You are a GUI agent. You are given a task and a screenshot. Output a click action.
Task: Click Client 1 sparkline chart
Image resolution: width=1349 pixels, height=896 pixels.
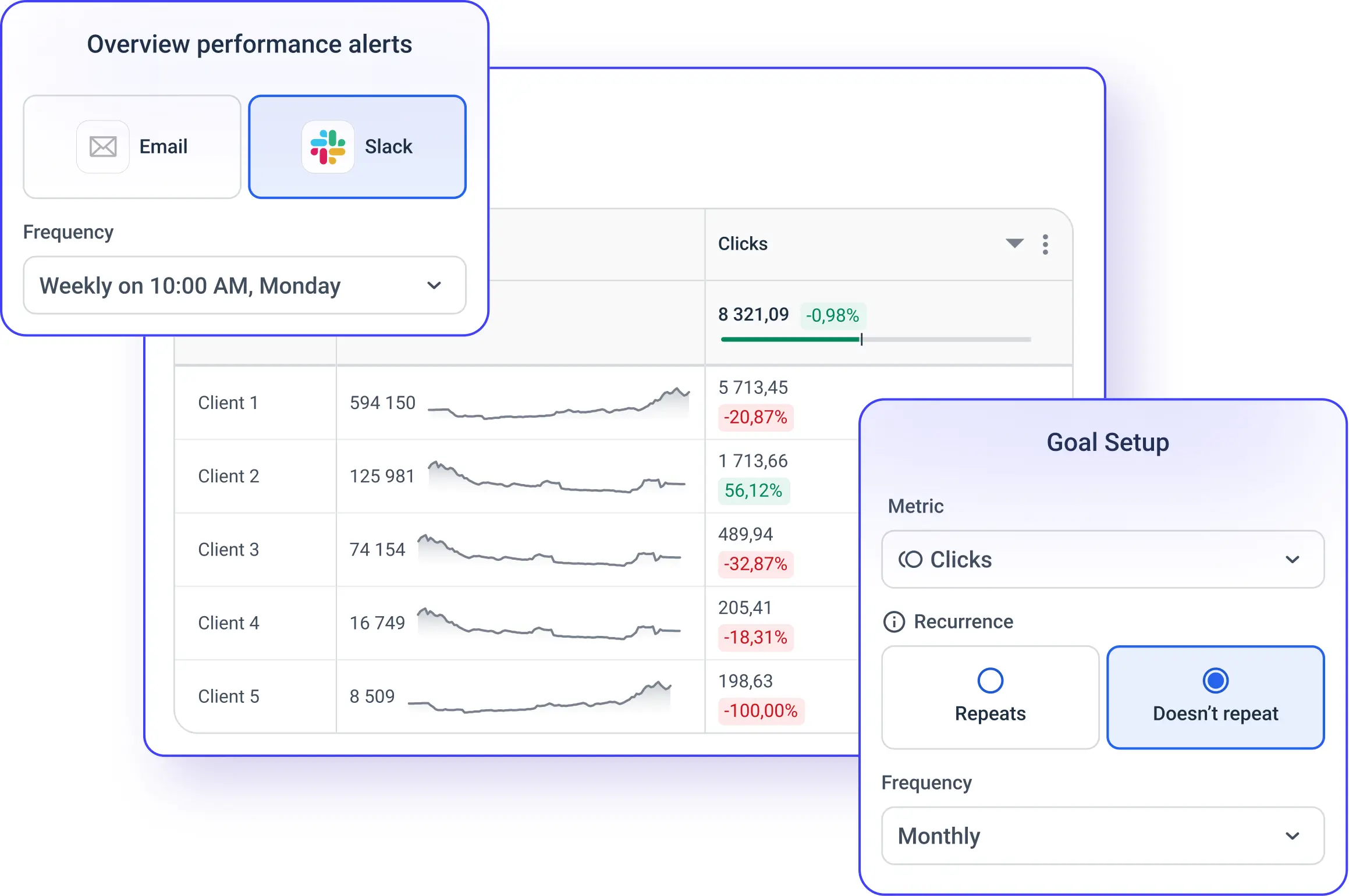pyautogui.click(x=559, y=404)
